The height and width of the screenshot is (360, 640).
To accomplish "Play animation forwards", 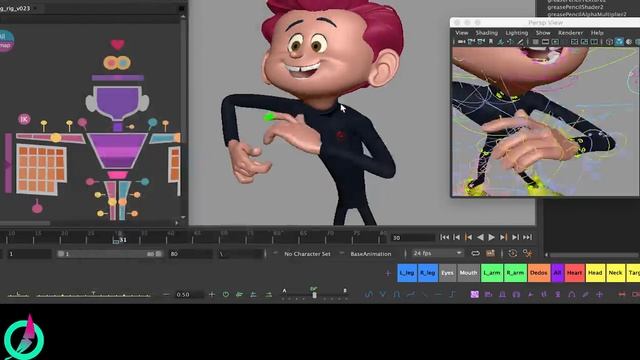I will [x=492, y=237].
